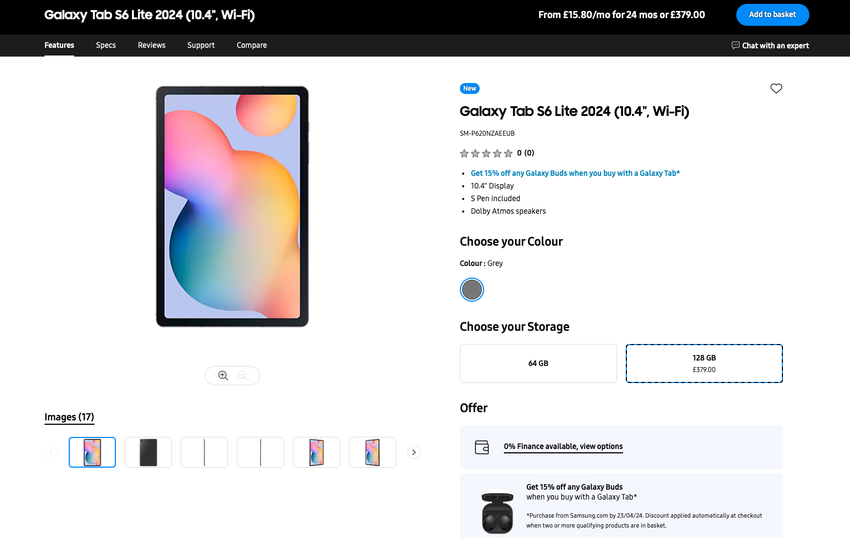Show previous image thumbnails with left arrow
Image resolution: width=850 pixels, height=538 pixels.
(51, 452)
